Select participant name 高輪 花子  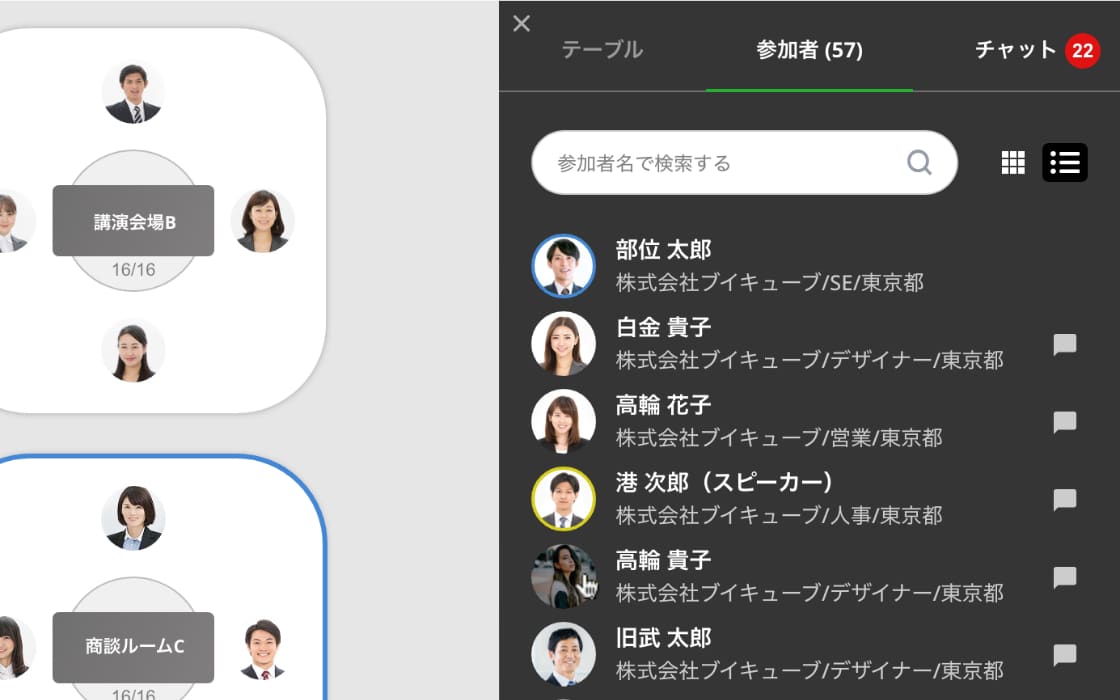coord(664,405)
